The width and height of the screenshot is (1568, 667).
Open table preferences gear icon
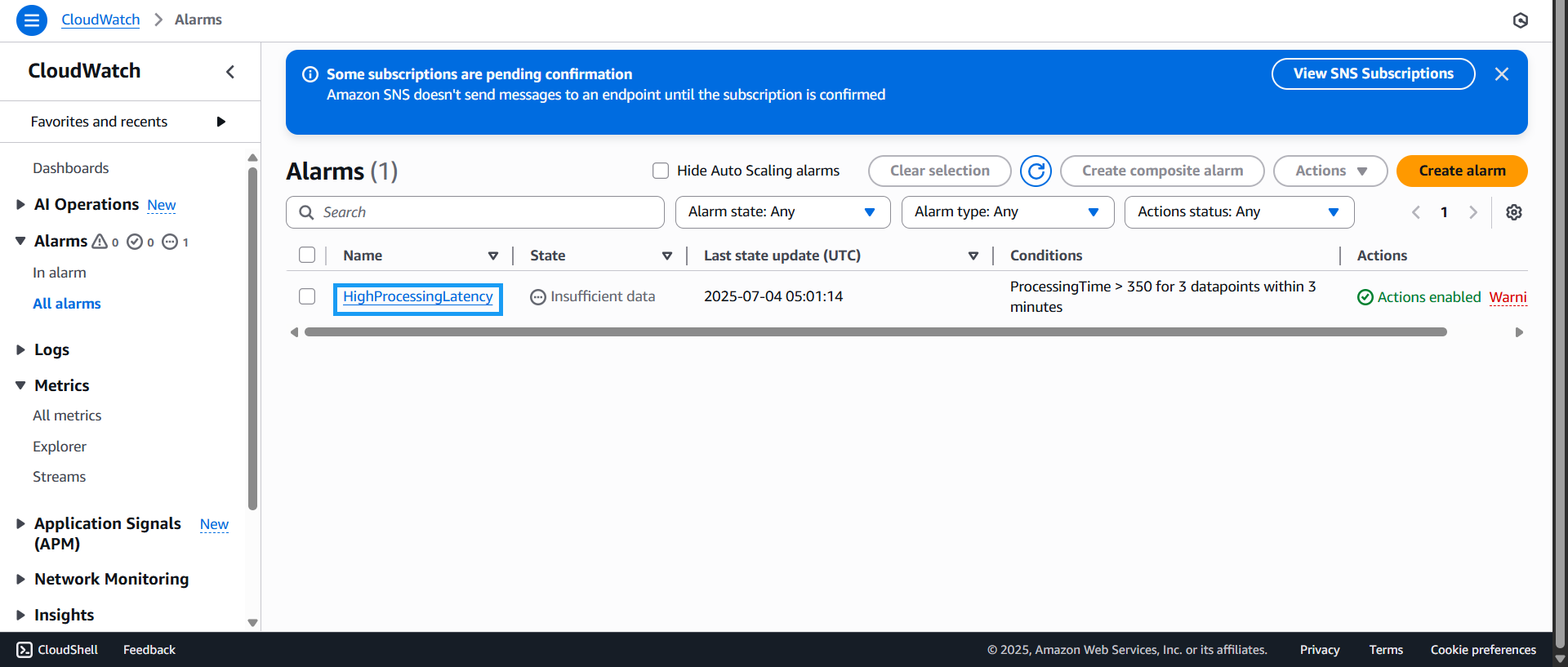[x=1513, y=212]
